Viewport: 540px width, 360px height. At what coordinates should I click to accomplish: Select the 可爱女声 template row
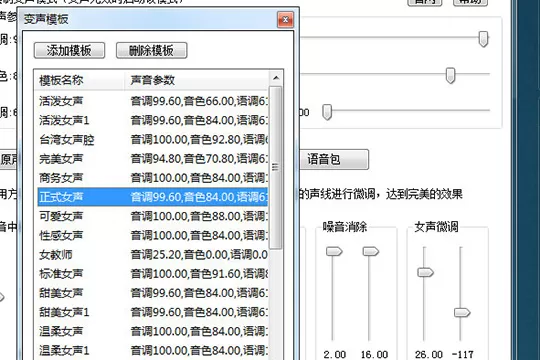153,216
